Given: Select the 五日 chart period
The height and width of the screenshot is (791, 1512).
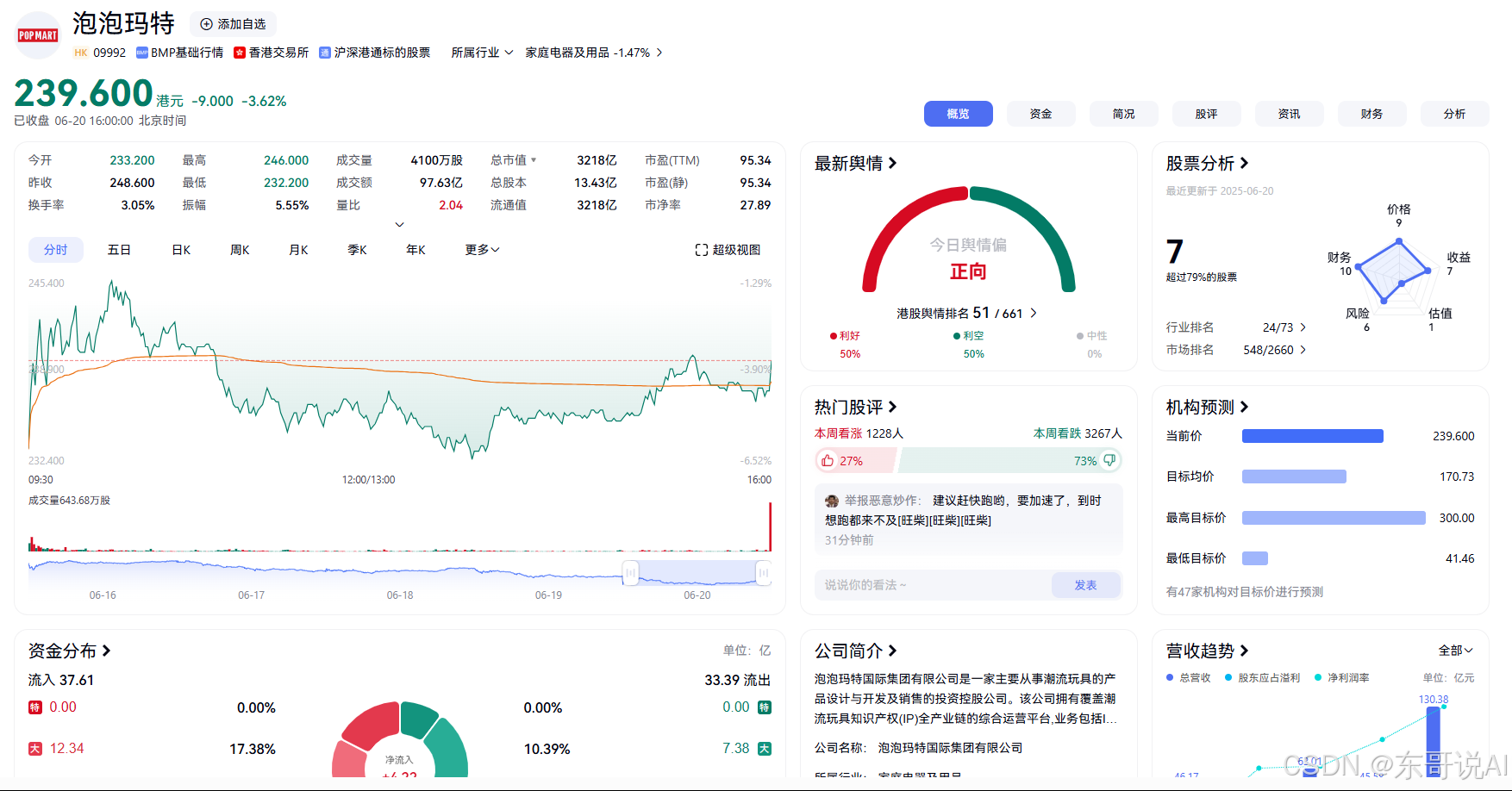Looking at the screenshot, I should click(119, 250).
